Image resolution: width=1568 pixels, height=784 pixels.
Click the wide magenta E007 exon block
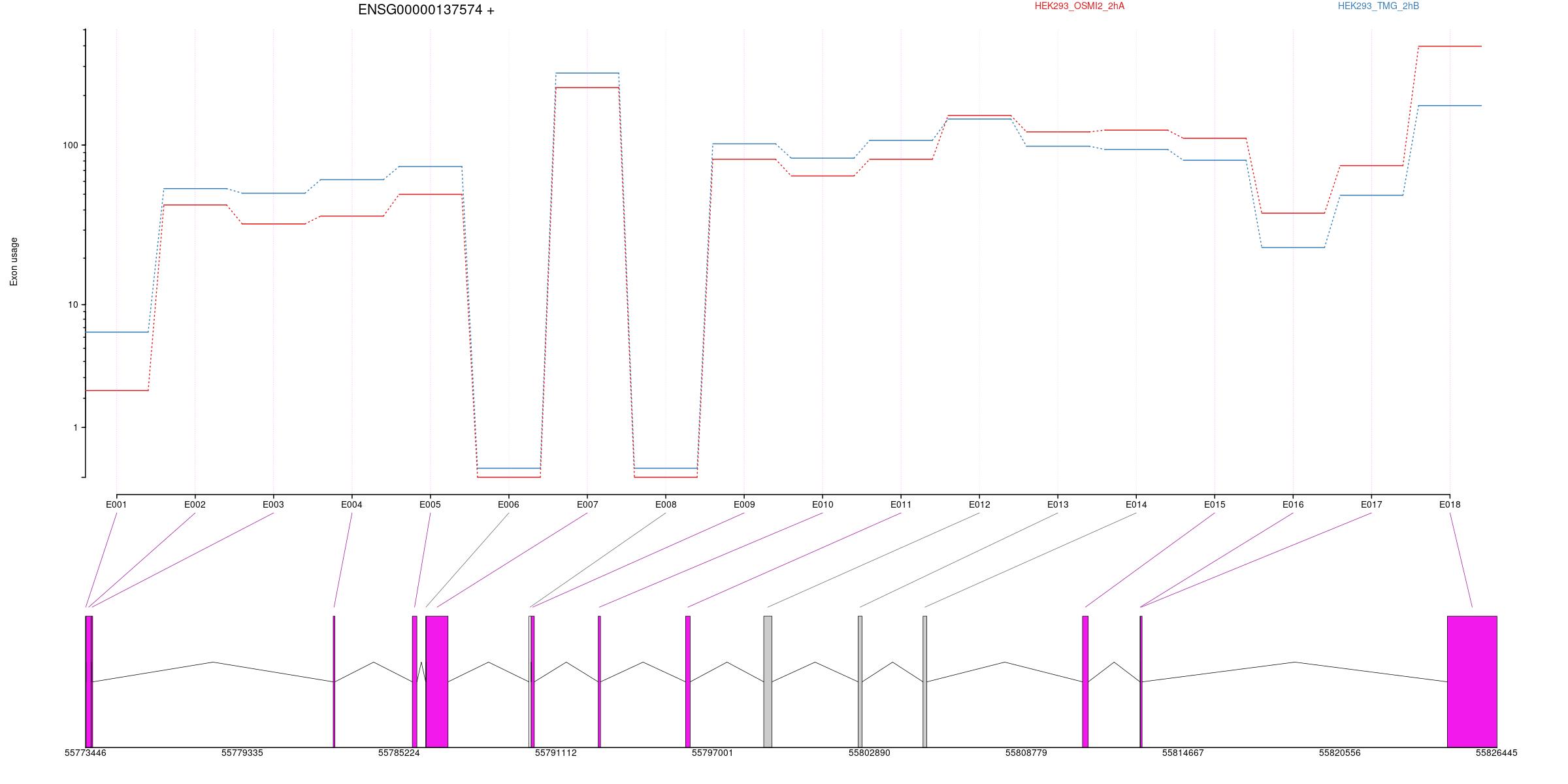pos(437,681)
